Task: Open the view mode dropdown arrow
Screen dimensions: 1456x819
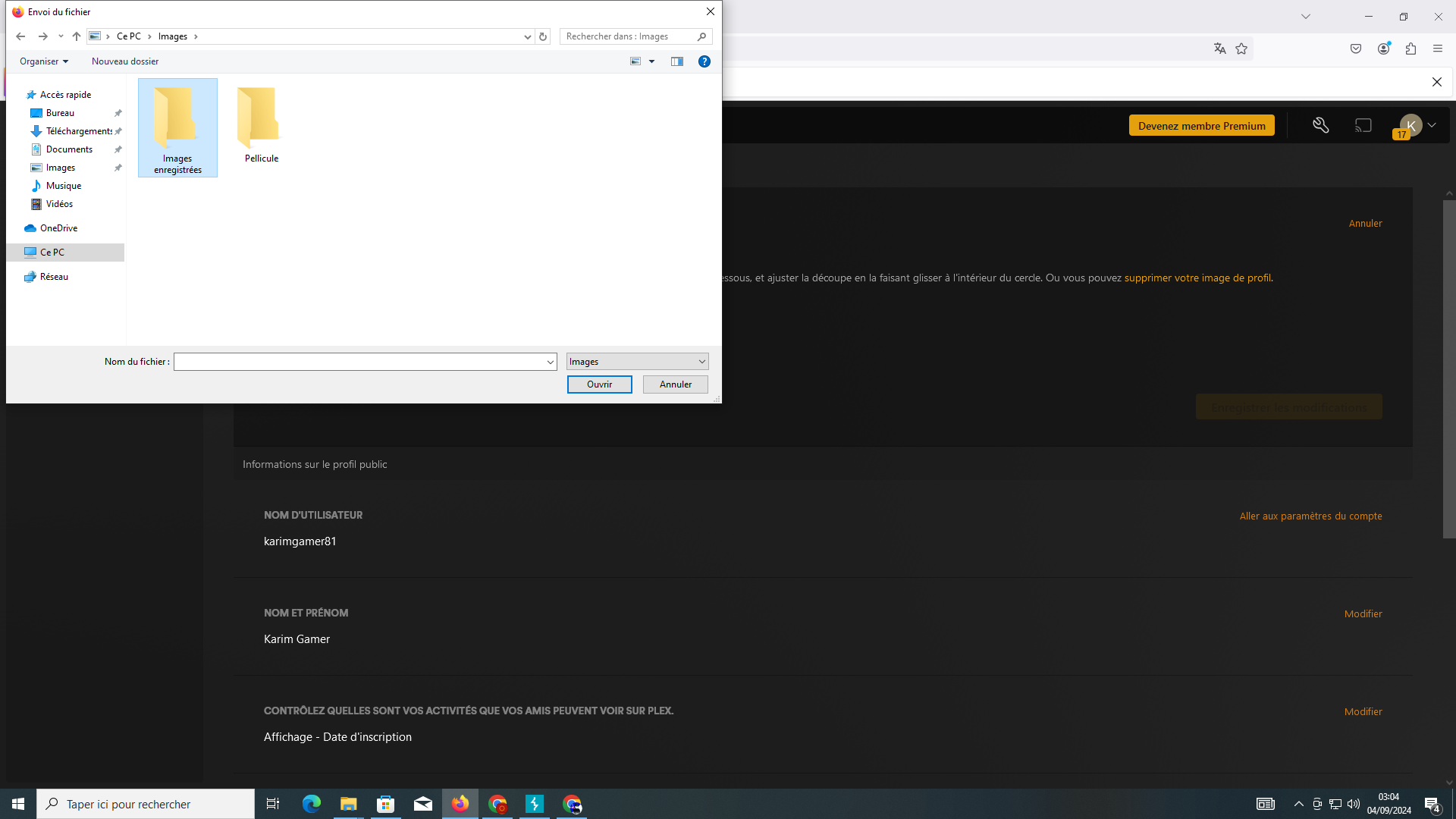Action: (651, 61)
